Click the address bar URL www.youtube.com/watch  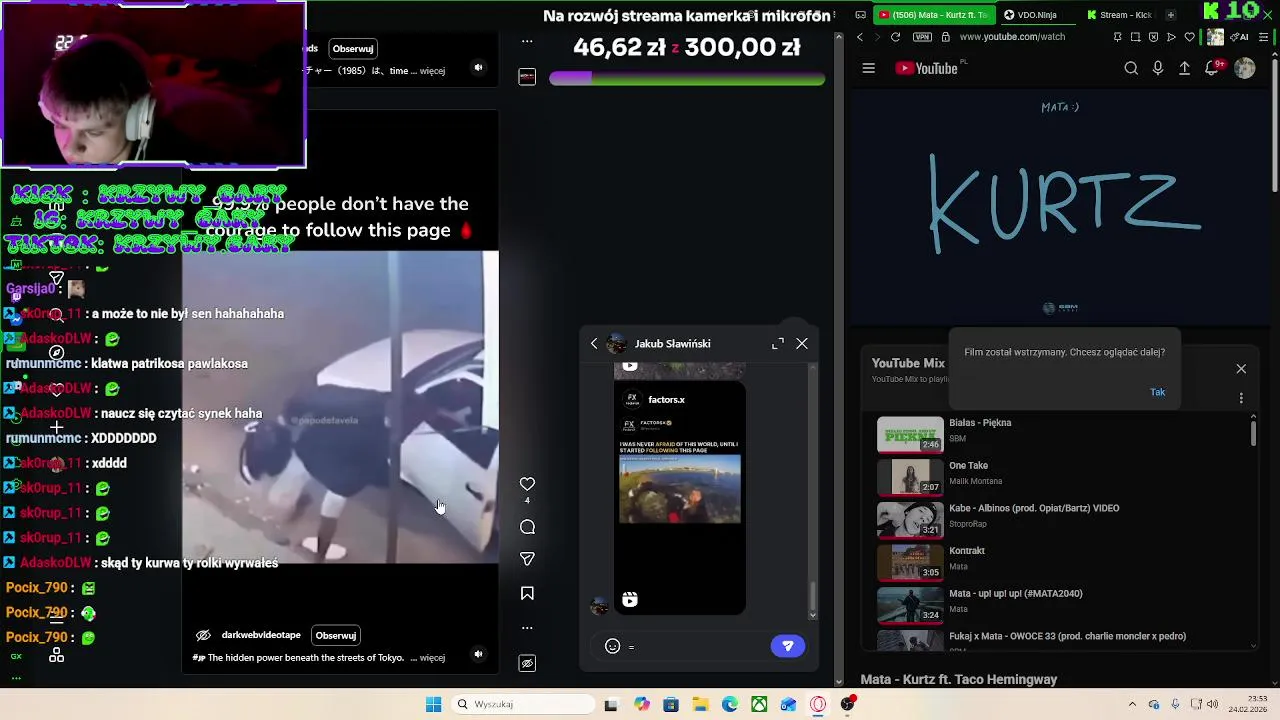pos(1012,37)
